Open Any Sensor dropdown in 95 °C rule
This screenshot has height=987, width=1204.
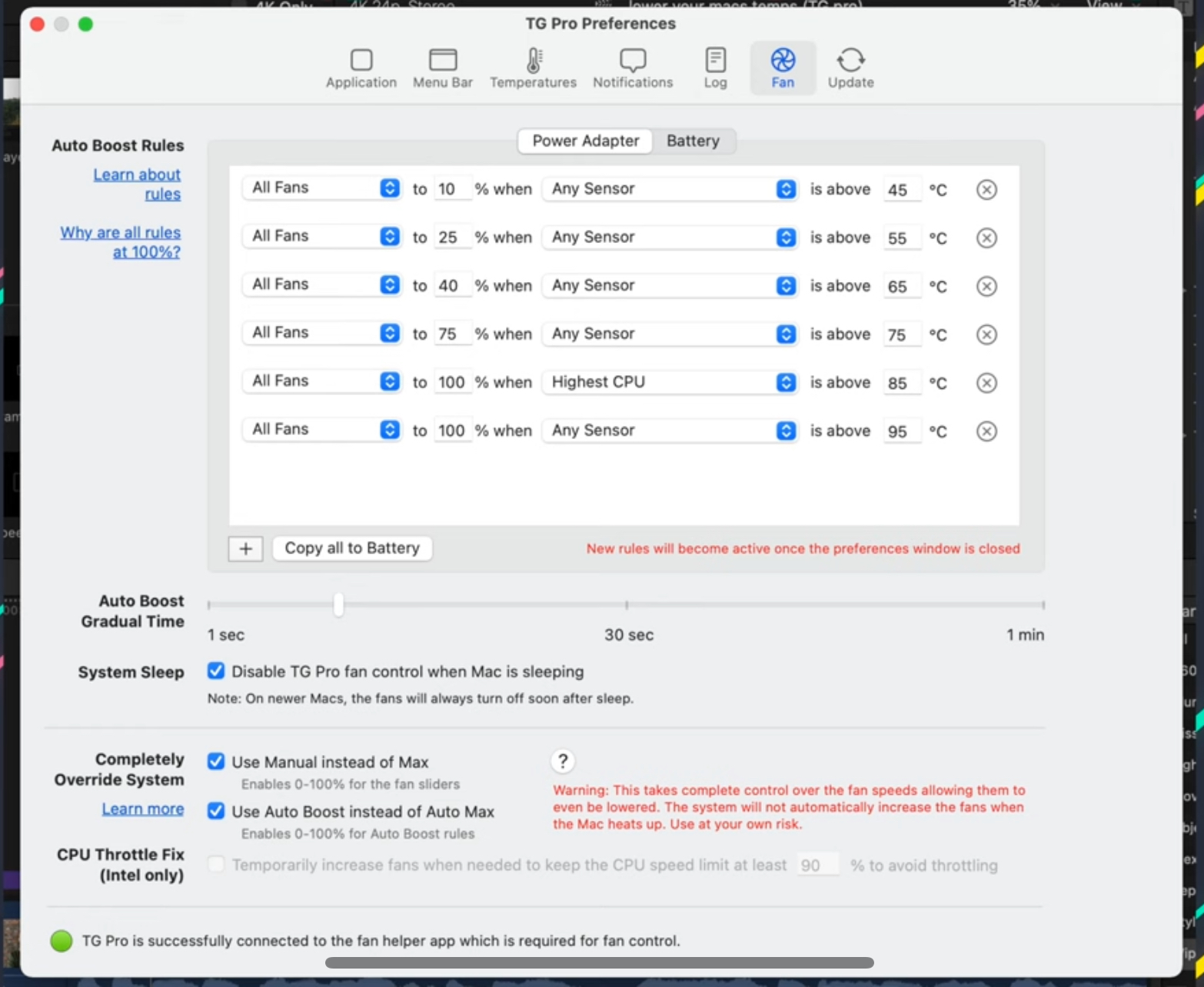(670, 431)
